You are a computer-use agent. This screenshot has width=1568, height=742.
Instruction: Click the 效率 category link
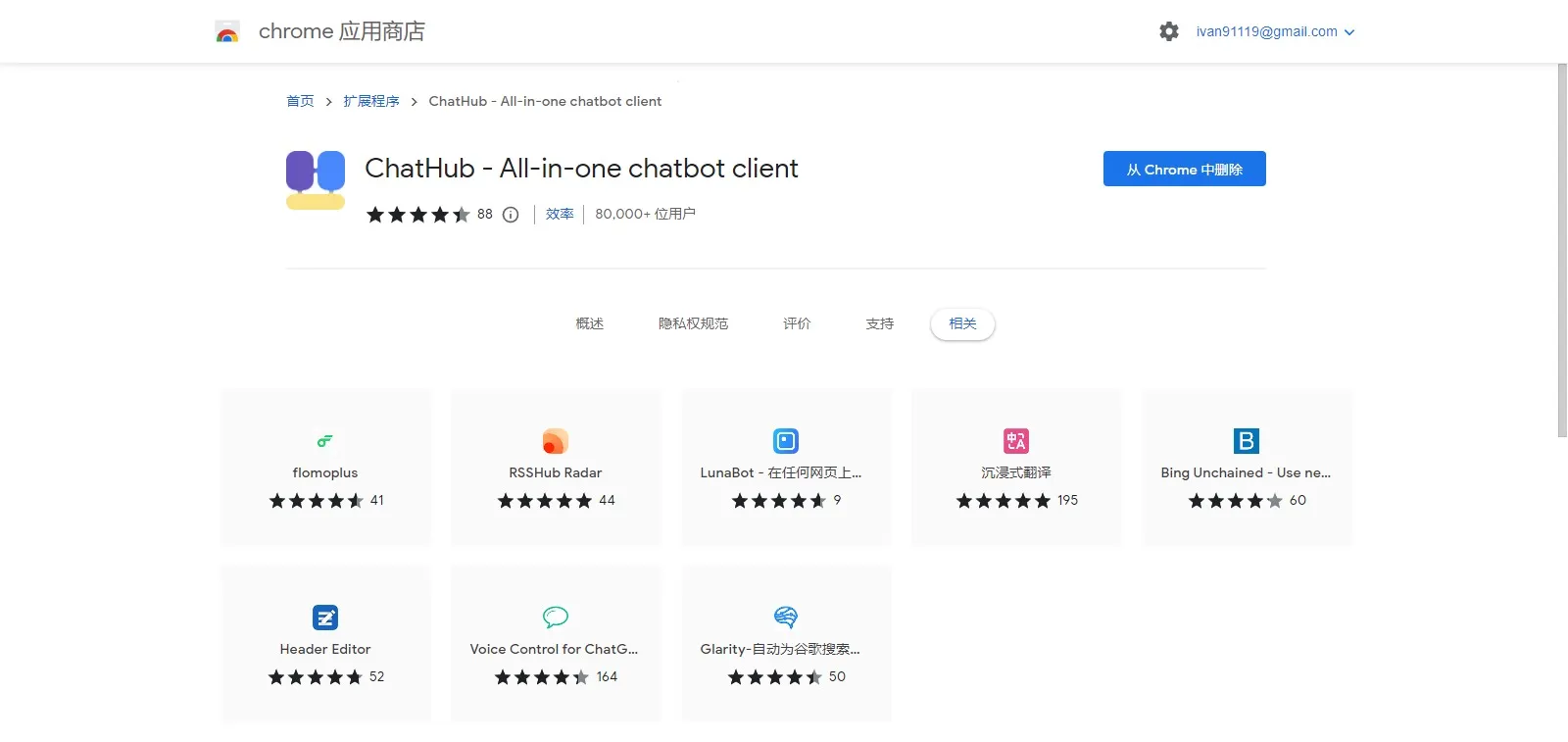click(x=560, y=214)
